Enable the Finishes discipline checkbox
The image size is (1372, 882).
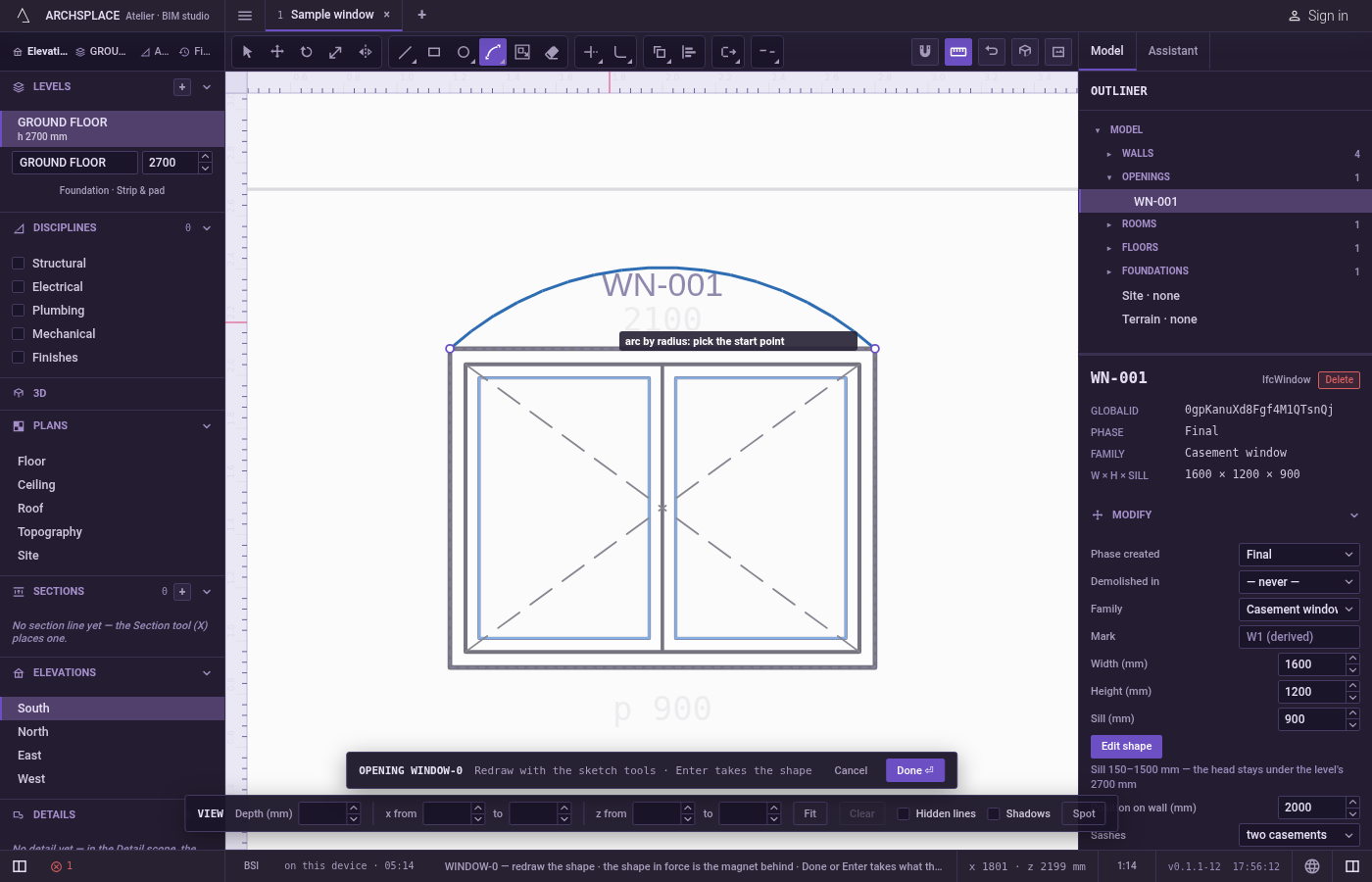tap(18, 357)
